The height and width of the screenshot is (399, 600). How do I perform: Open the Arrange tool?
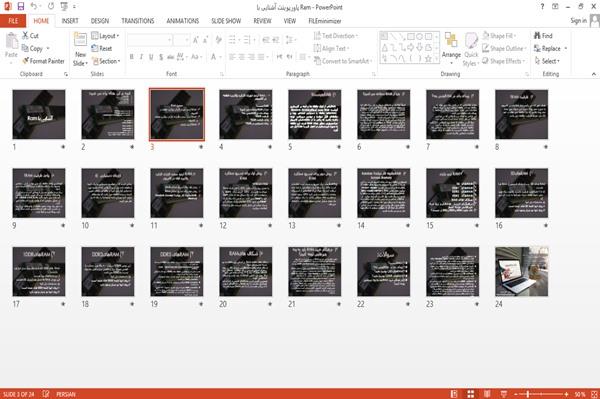pyautogui.click(x=451, y=49)
